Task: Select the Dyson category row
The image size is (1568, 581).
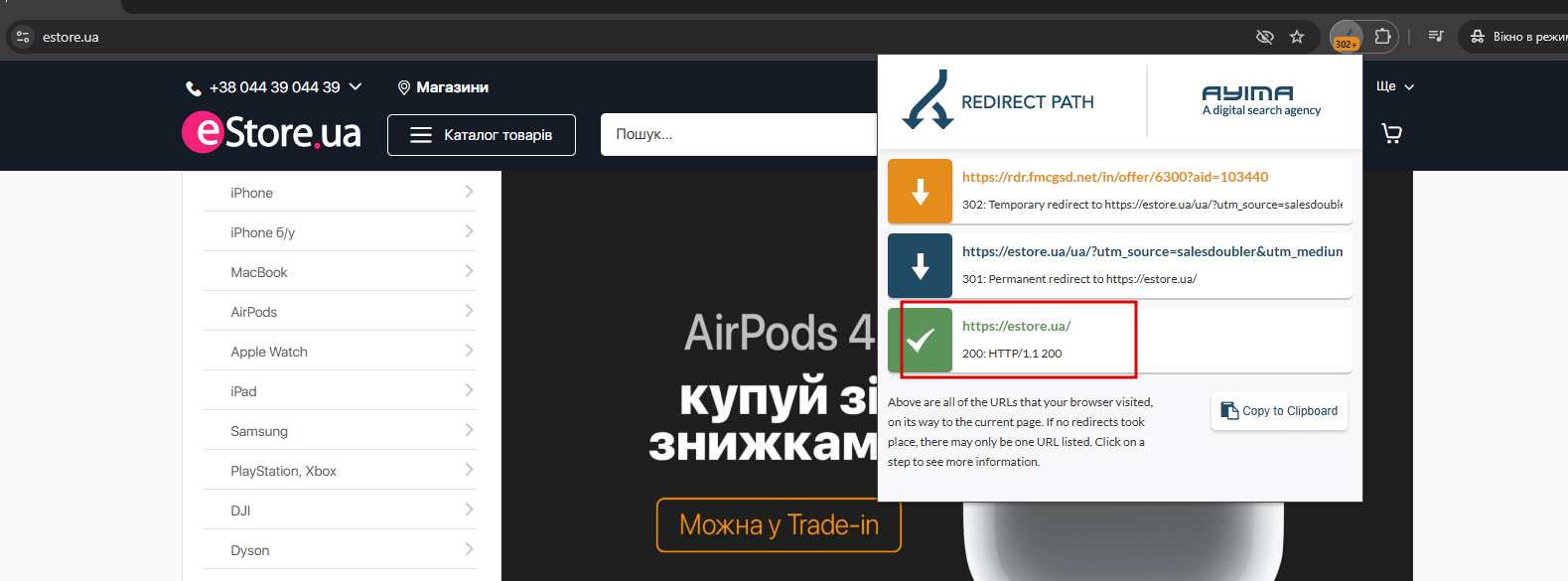Action: 340,549
